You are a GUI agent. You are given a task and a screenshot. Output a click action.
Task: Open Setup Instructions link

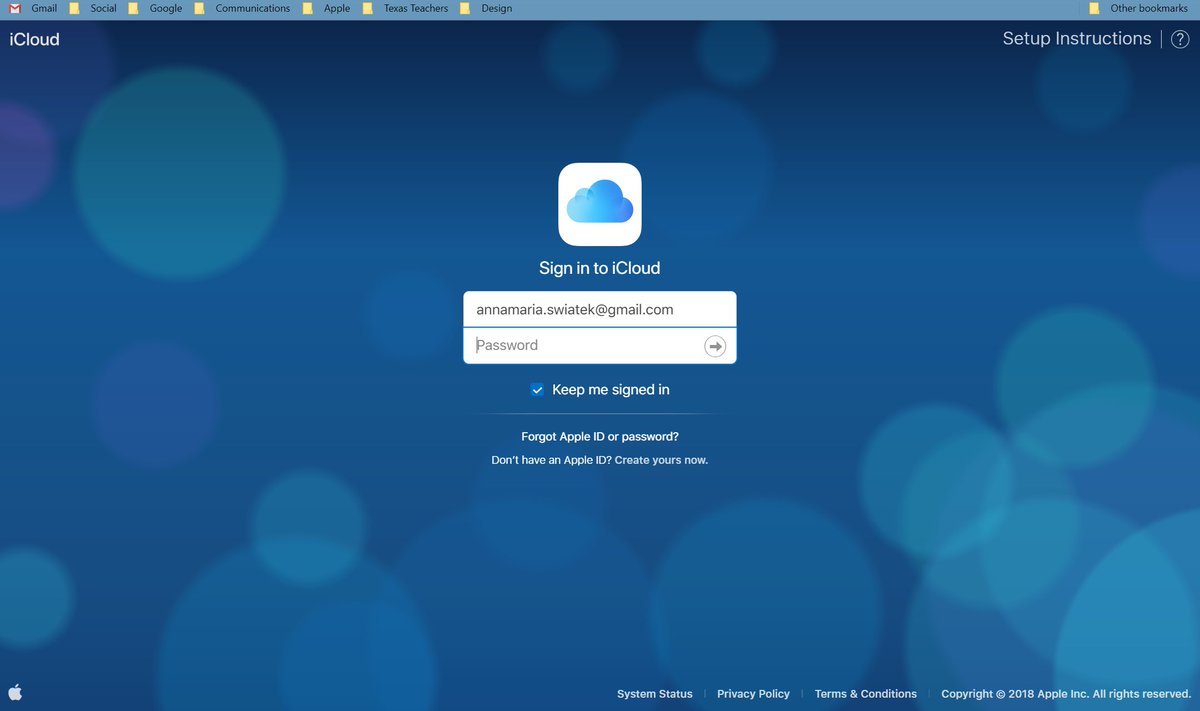[x=1077, y=39]
